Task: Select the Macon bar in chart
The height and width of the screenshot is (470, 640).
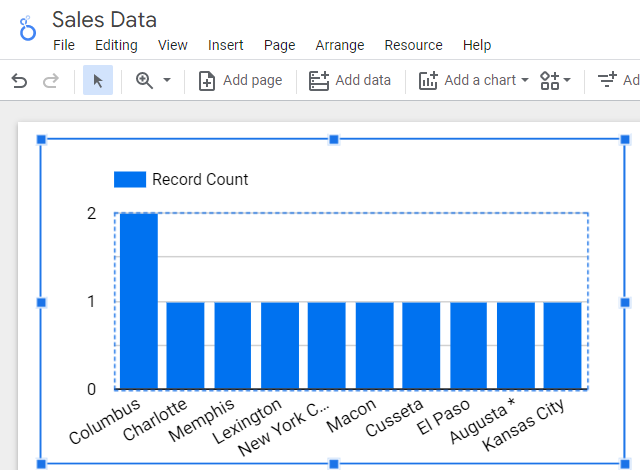Action: 375,346
